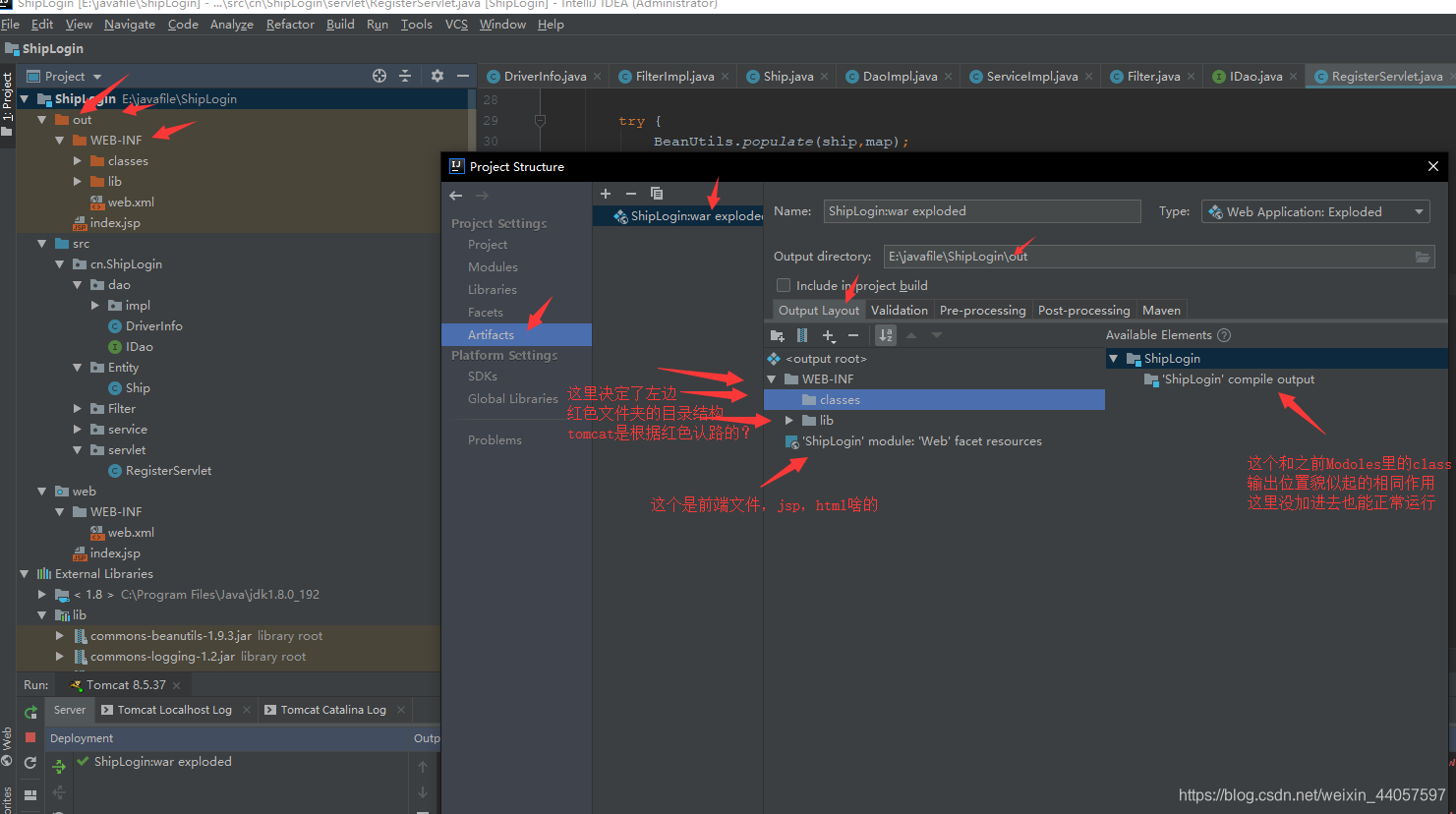Select Libraries in Project Settings
The height and width of the screenshot is (814, 1456).
tap(492, 290)
